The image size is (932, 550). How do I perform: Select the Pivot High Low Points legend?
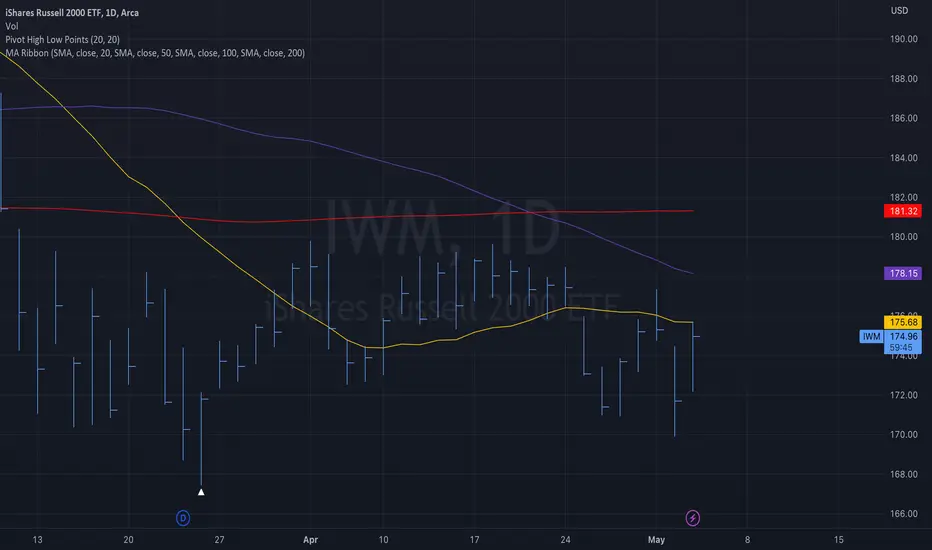[x=62, y=40]
